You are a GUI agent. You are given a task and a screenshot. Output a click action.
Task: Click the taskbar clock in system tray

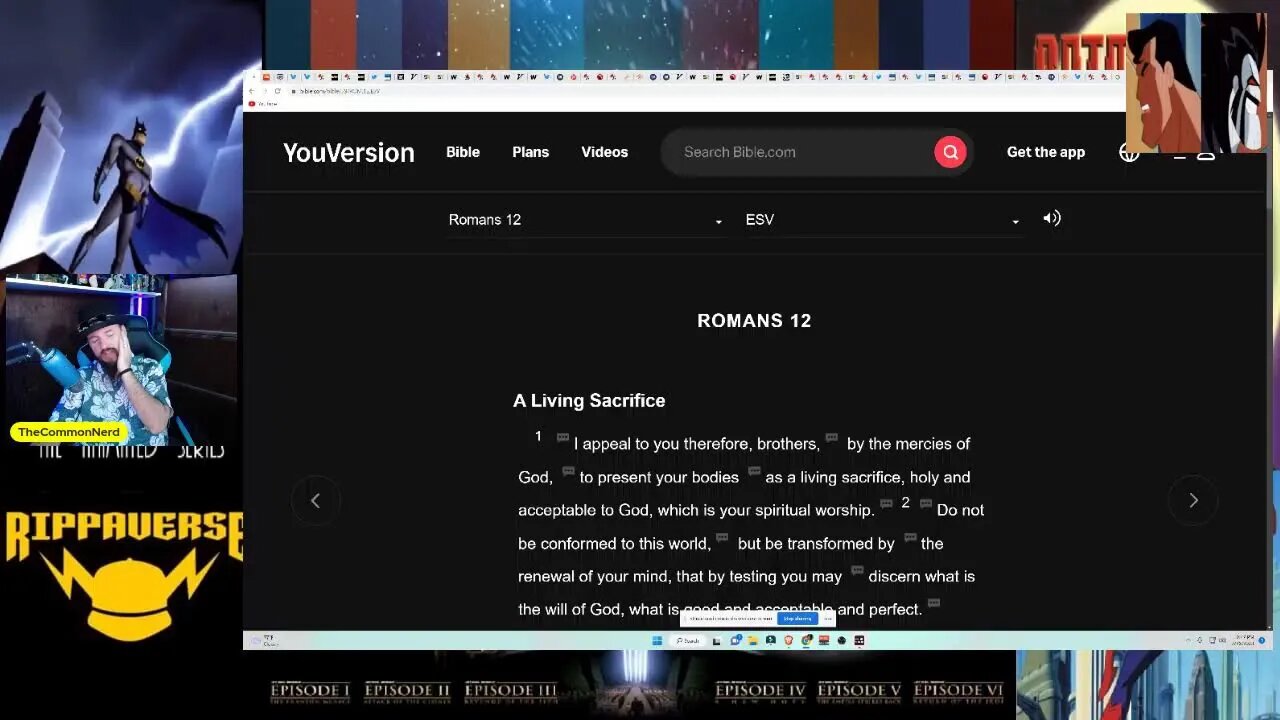(x=1245, y=640)
